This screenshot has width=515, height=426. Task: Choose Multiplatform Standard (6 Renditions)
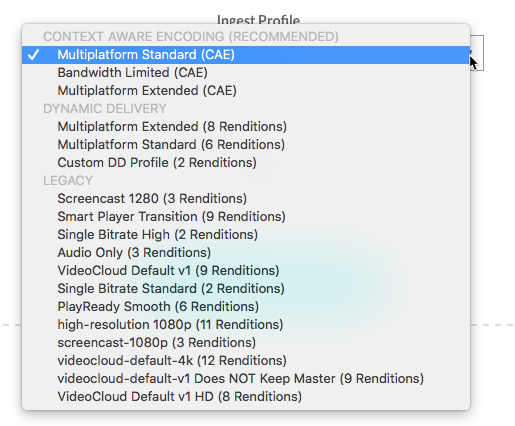246,145
